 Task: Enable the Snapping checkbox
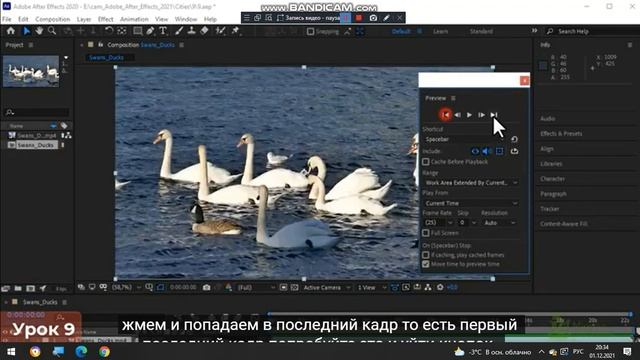311,31
